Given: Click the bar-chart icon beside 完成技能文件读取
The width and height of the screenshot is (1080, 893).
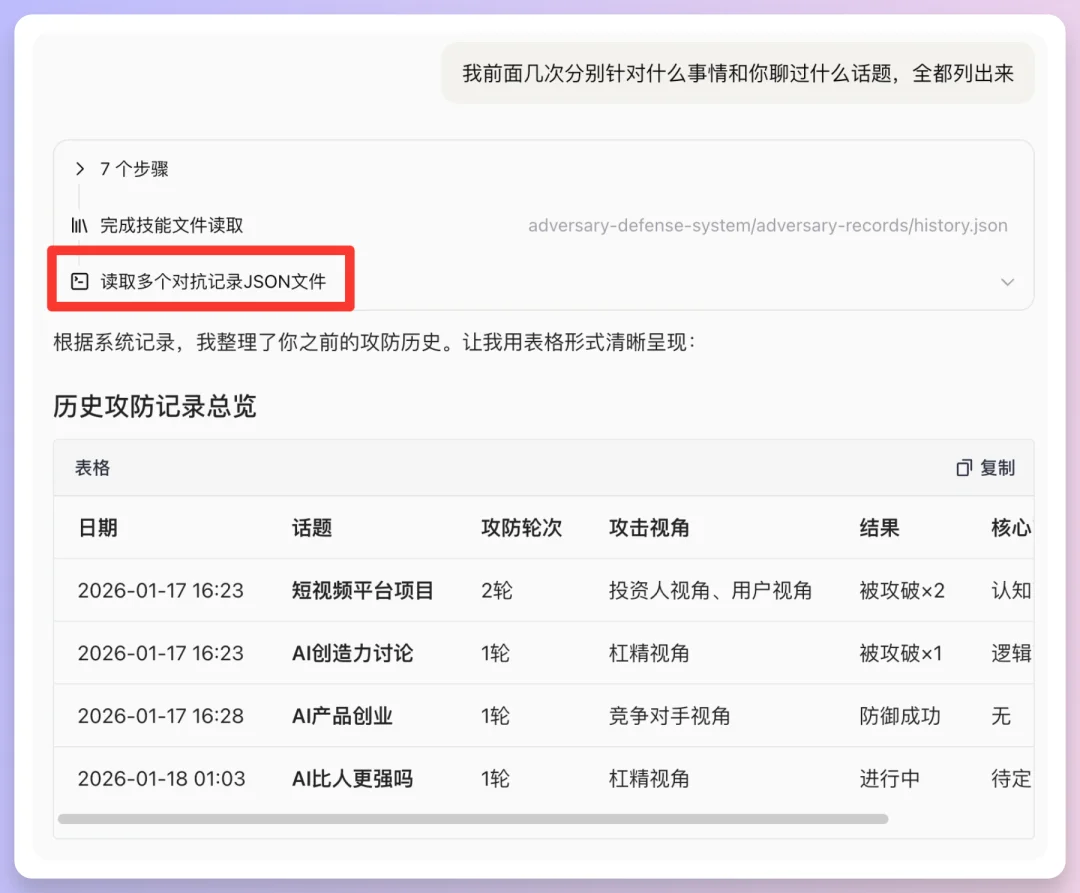Looking at the screenshot, I should tap(78, 225).
